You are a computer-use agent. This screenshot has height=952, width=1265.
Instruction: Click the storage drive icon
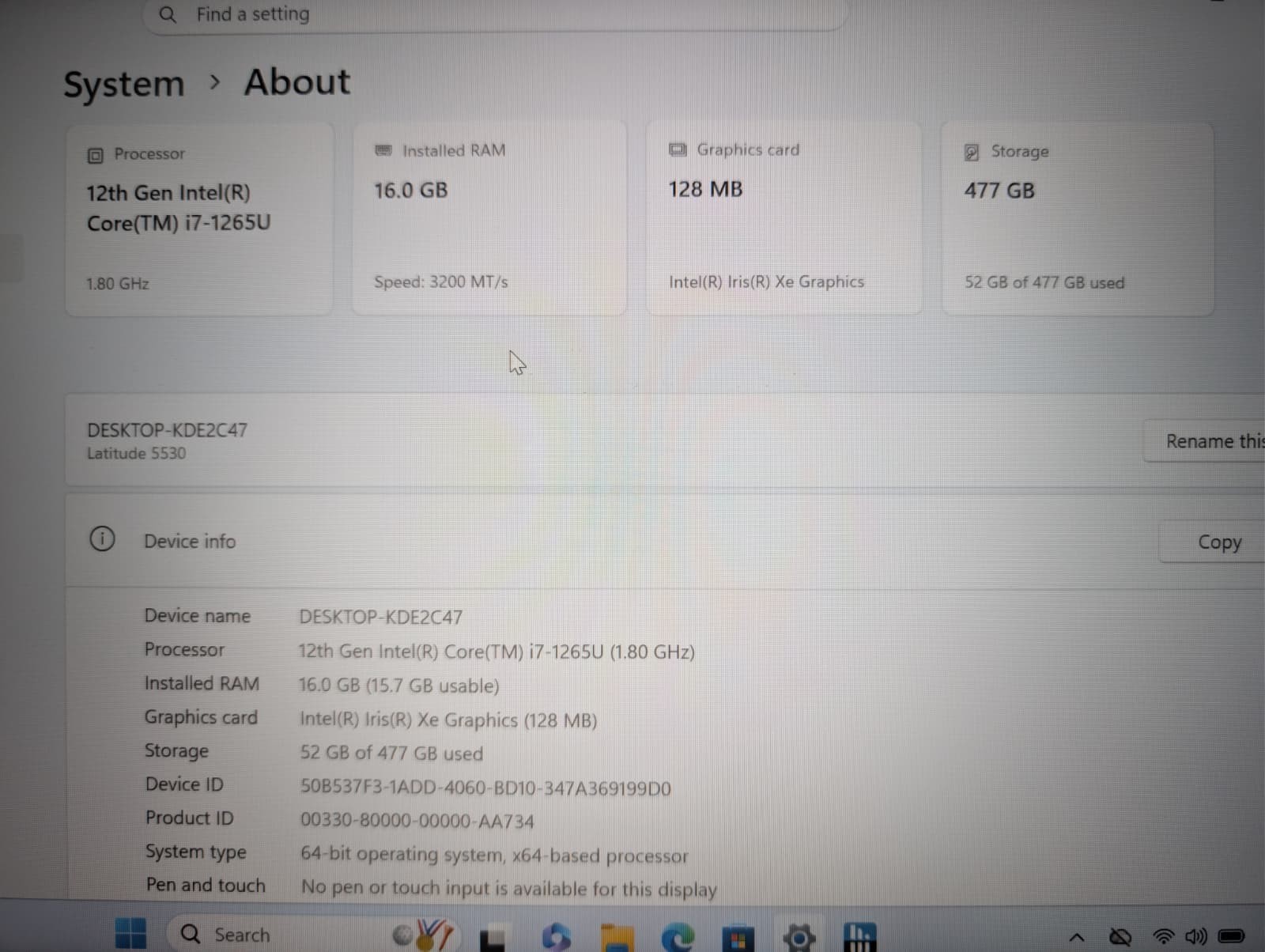pyautogui.click(x=972, y=152)
